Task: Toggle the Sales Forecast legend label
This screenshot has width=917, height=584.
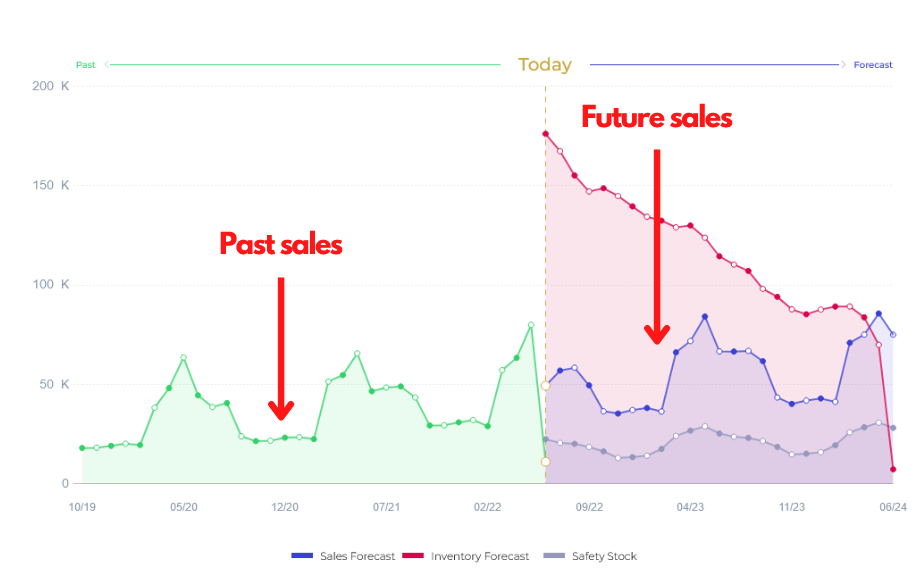Action: coord(357,556)
